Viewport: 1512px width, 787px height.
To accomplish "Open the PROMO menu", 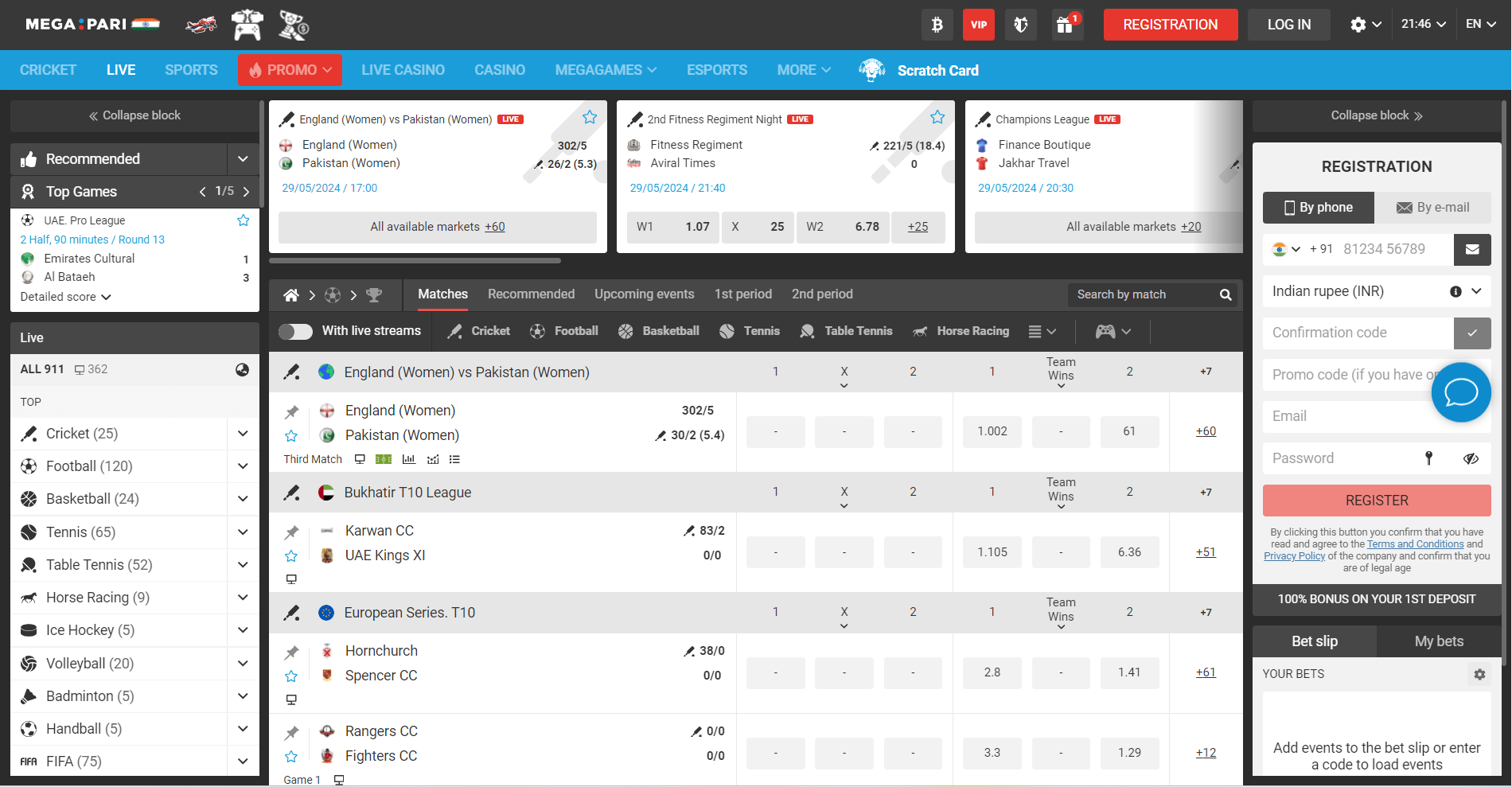I will pyautogui.click(x=290, y=70).
